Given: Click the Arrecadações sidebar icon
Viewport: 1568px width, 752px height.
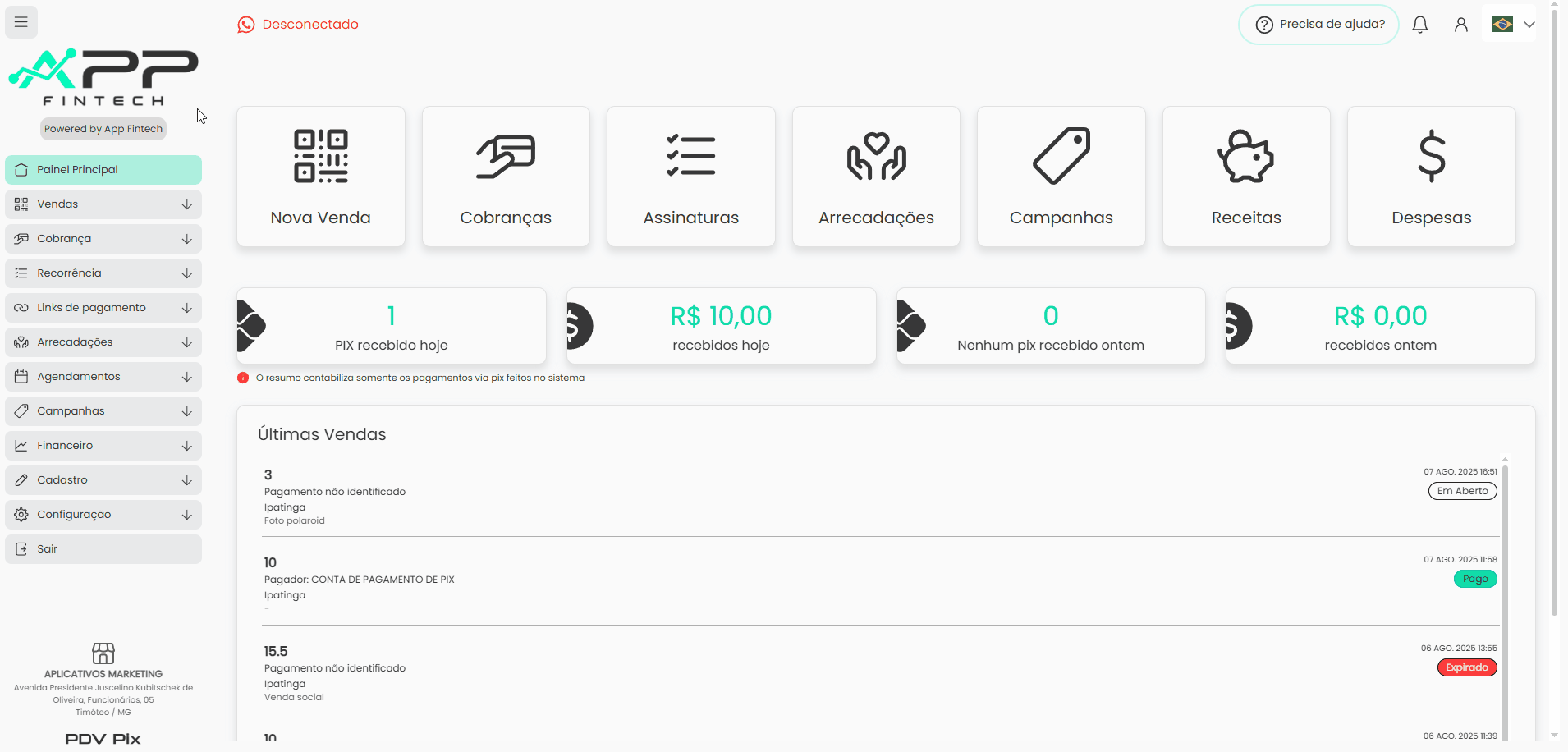Looking at the screenshot, I should tap(21, 342).
